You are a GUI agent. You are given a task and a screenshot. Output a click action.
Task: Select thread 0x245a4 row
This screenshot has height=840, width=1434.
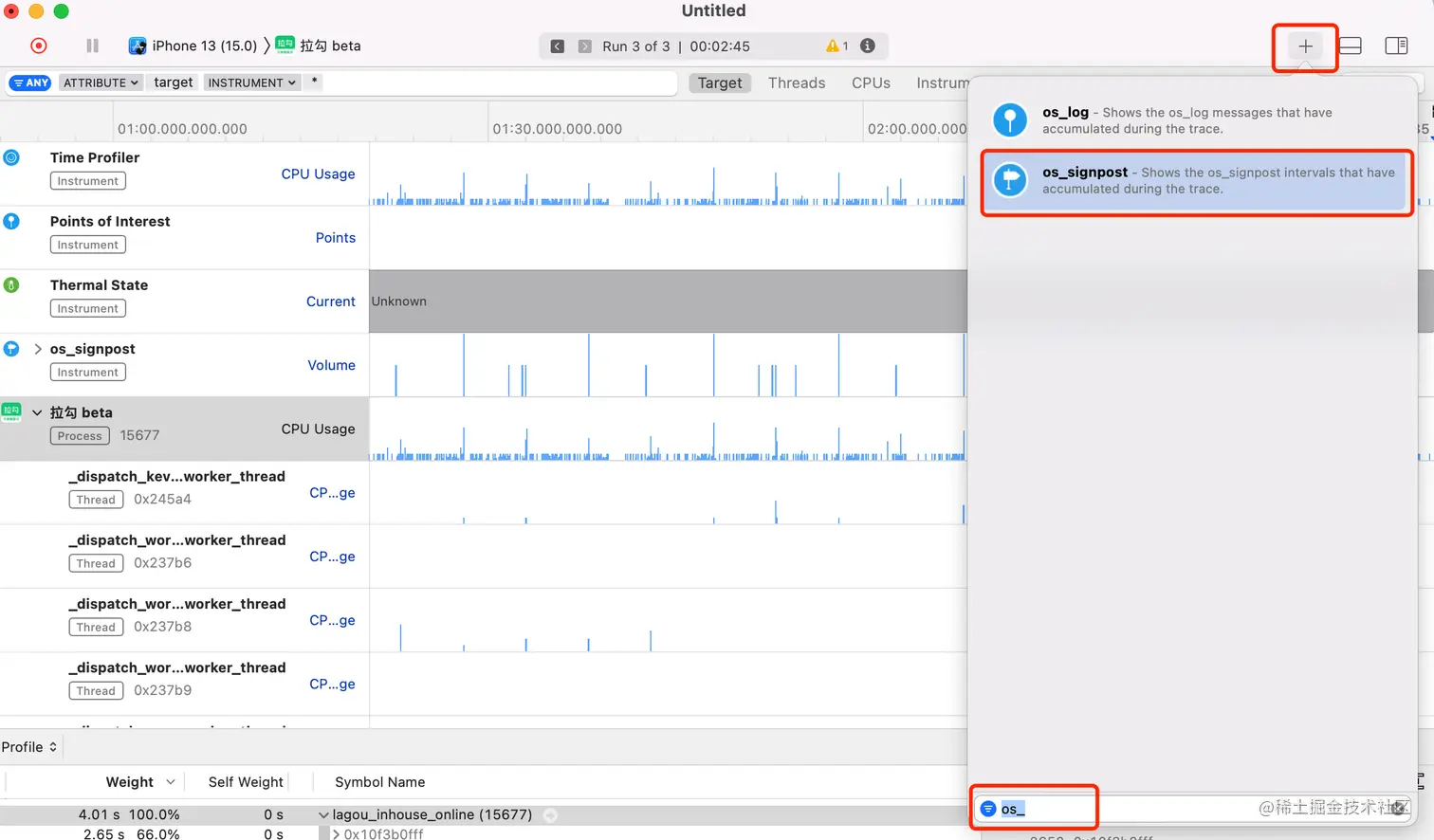[184, 492]
